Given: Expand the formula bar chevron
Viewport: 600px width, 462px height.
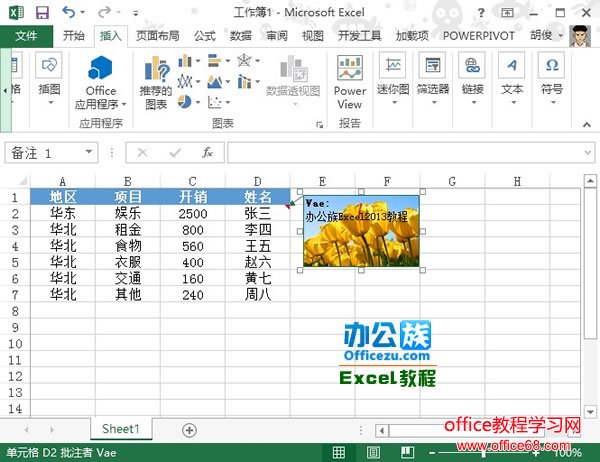Looking at the screenshot, I should [x=588, y=153].
